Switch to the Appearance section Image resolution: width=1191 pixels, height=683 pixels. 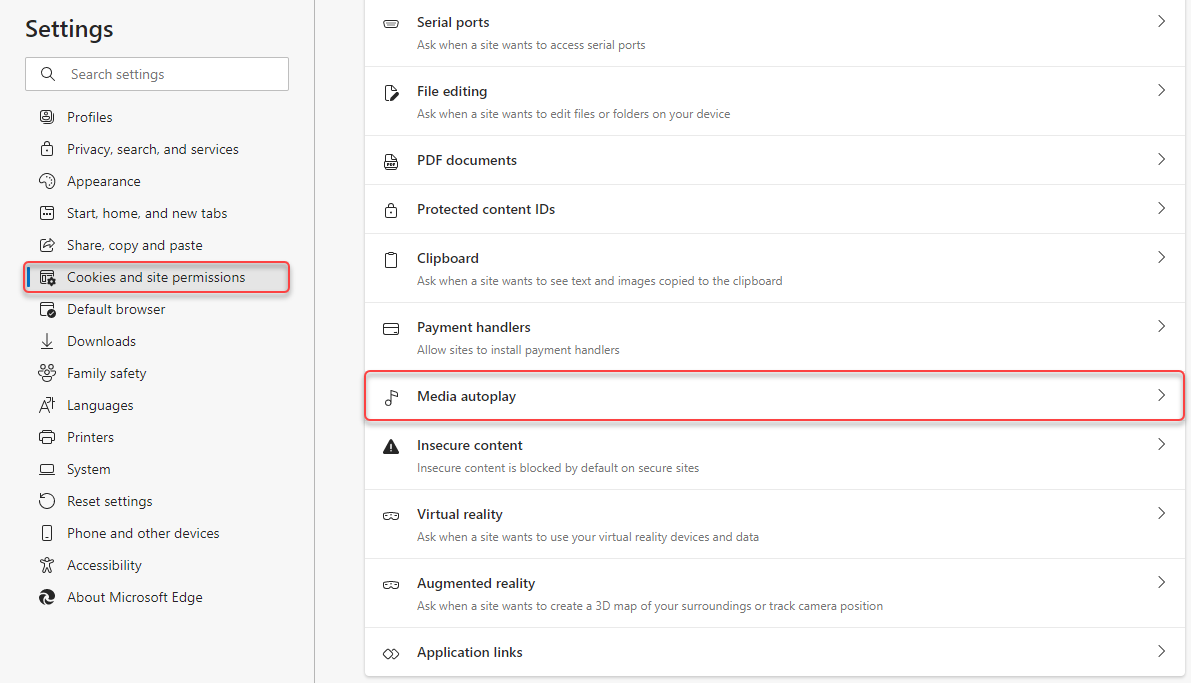pos(103,180)
